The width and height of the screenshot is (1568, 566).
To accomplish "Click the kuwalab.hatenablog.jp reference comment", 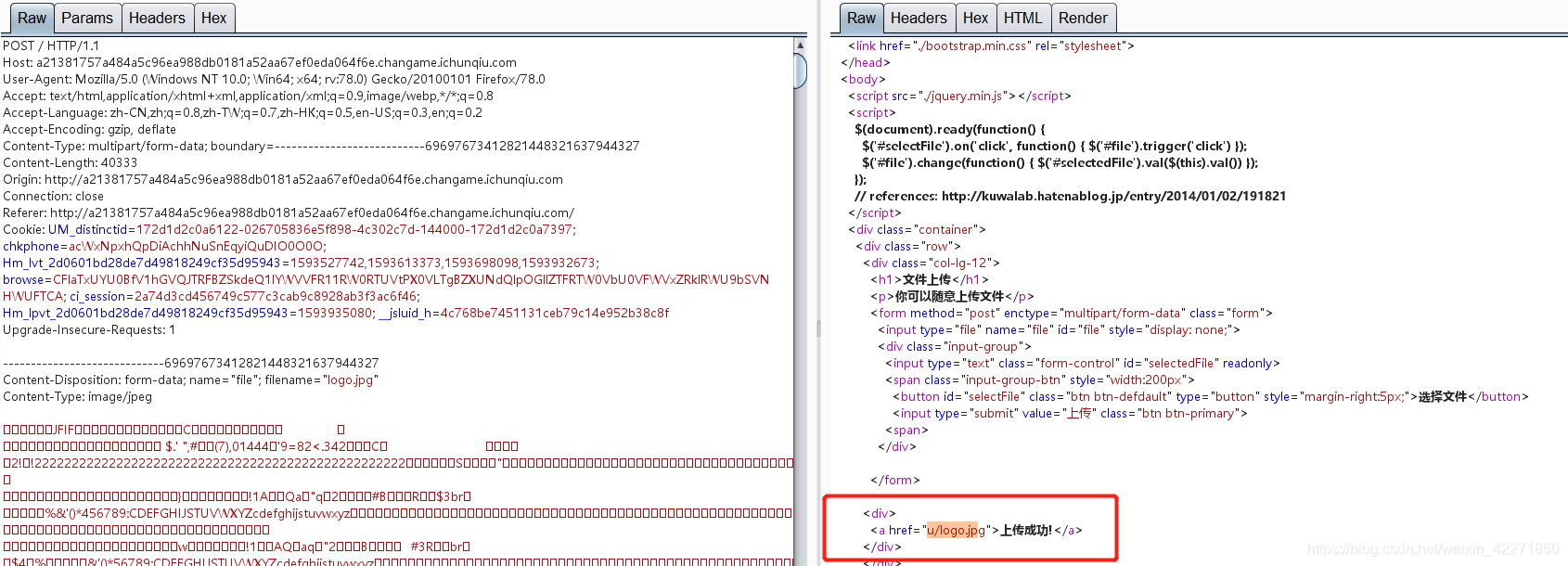I will point(1071,196).
